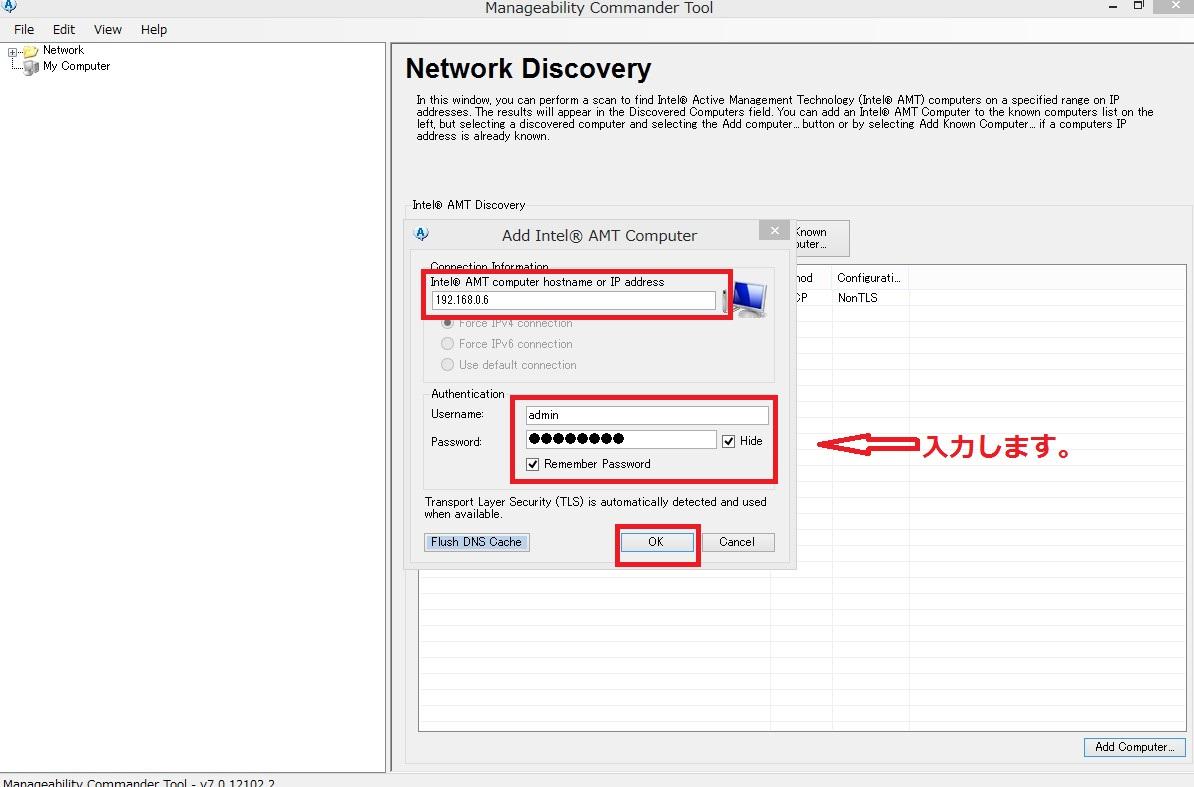Image resolution: width=1194 pixels, height=787 pixels.
Task: Close the Add Intel AMT Computer dialog
Action: 774,231
